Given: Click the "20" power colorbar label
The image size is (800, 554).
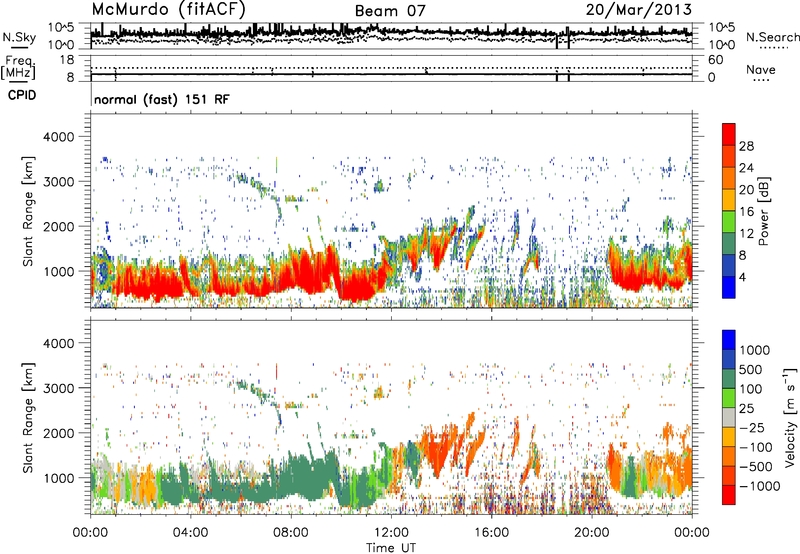Looking at the screenshot, I should (746, 190).
